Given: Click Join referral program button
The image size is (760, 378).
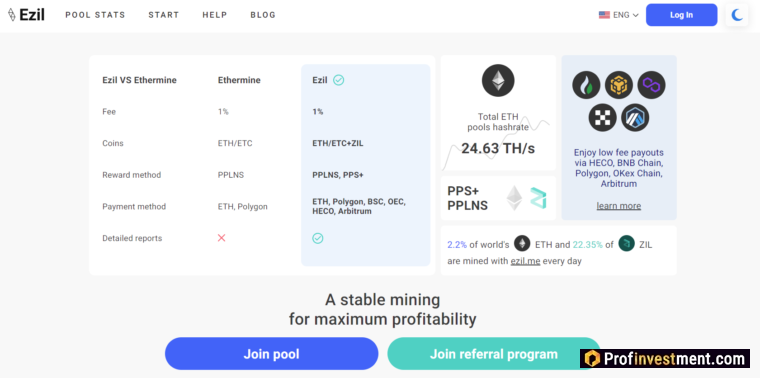Looking at the screenshot, I should (x=493, y=354).
